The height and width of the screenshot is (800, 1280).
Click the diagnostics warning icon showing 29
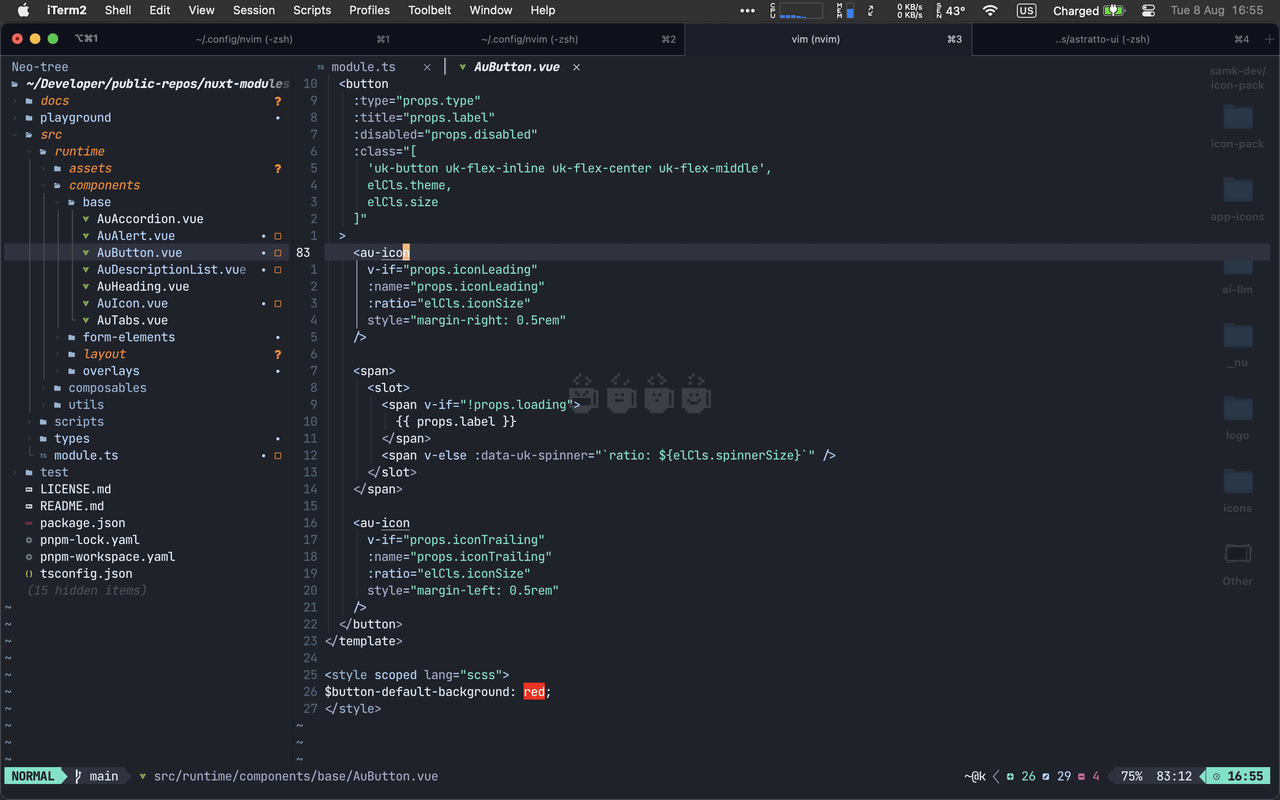1044,775
